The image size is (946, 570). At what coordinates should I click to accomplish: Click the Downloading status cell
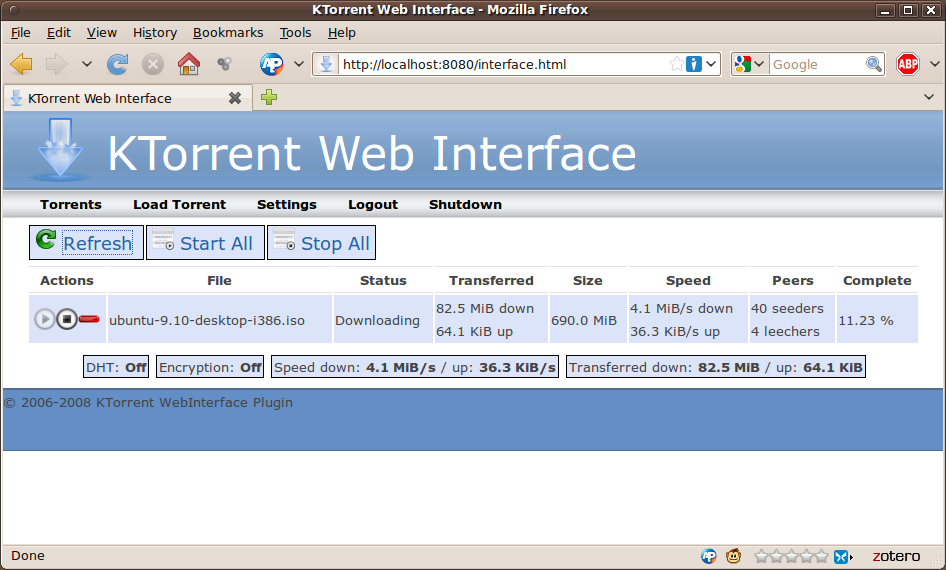point(383,319)
